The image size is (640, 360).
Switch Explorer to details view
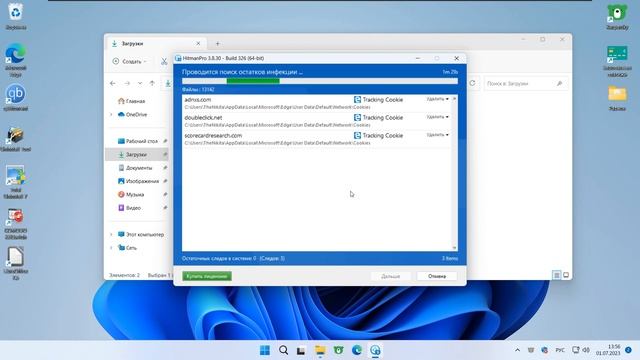(557, 275)
